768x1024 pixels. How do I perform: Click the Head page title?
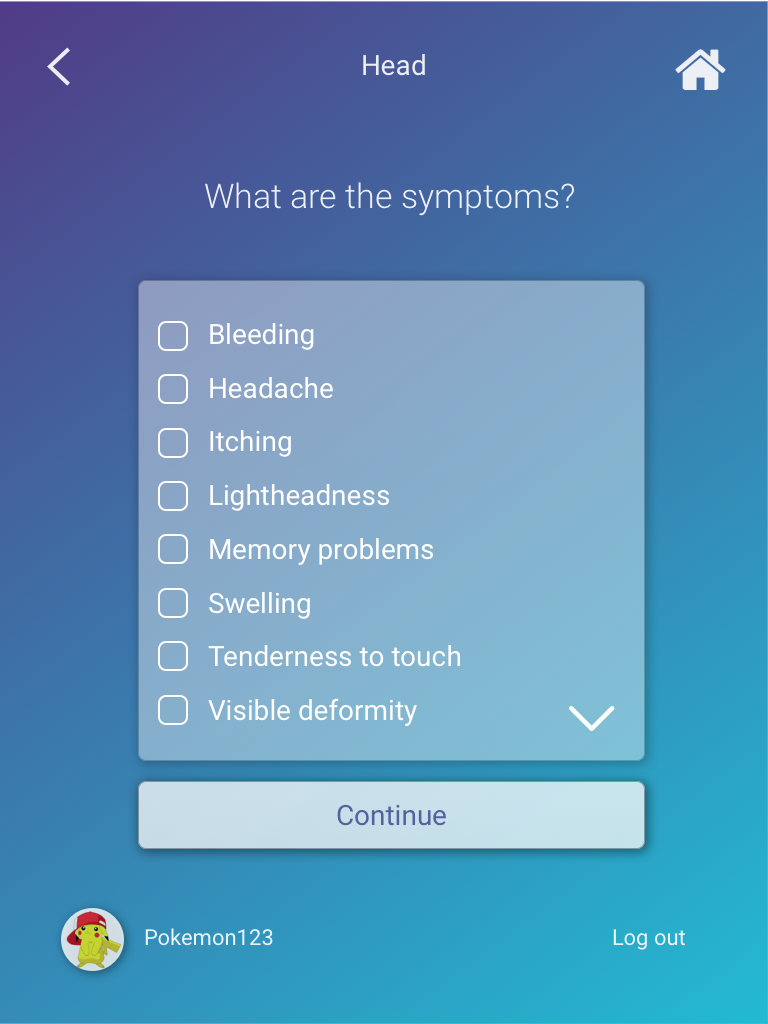(x=394, y=66)
